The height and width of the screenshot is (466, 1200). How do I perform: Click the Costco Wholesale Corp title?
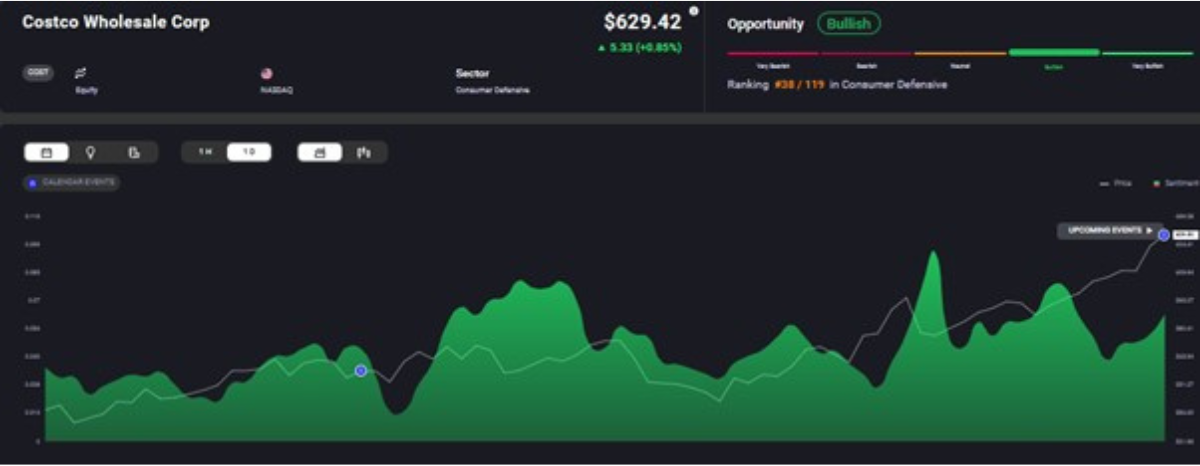116,22
